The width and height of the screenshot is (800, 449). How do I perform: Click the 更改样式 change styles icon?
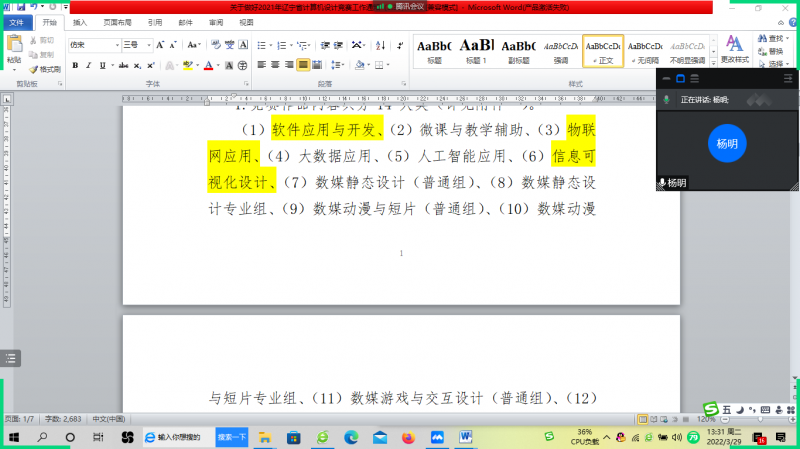(734, 48)
